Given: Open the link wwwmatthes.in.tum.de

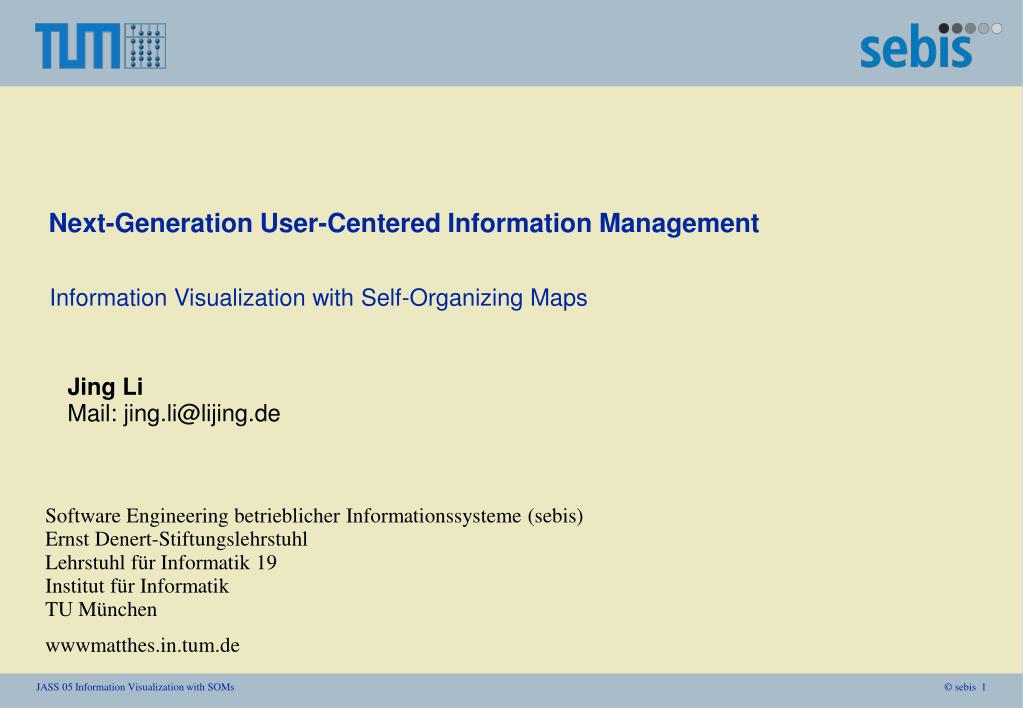Looking at the screenshot, I should click(x=142, y=645).
